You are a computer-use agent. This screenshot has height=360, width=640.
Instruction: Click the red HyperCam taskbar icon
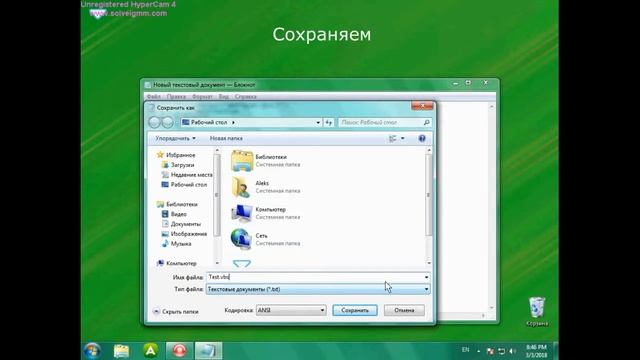tap(179, 351)
